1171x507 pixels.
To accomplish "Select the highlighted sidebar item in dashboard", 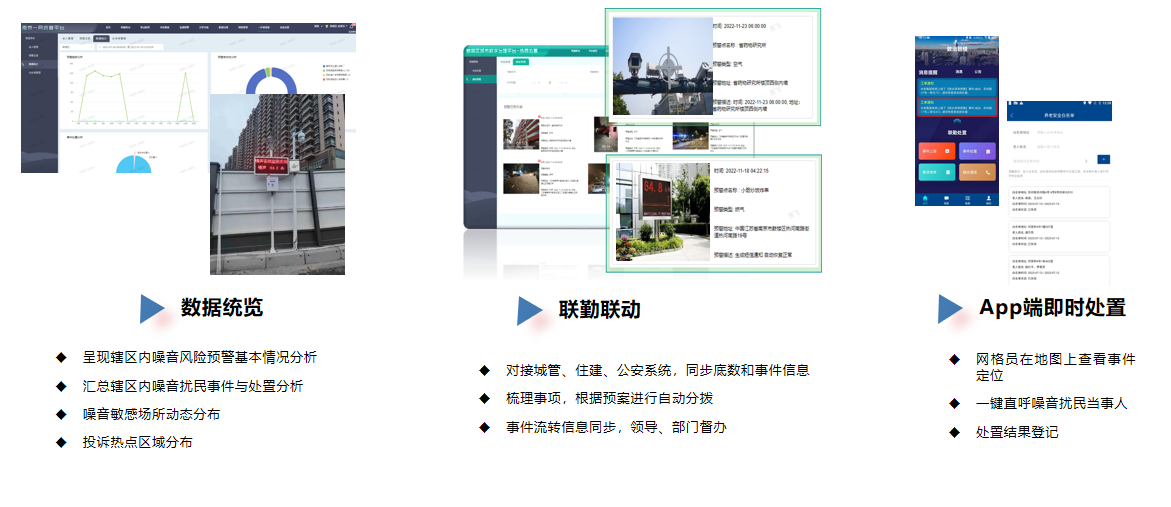I will pos(36,64).
